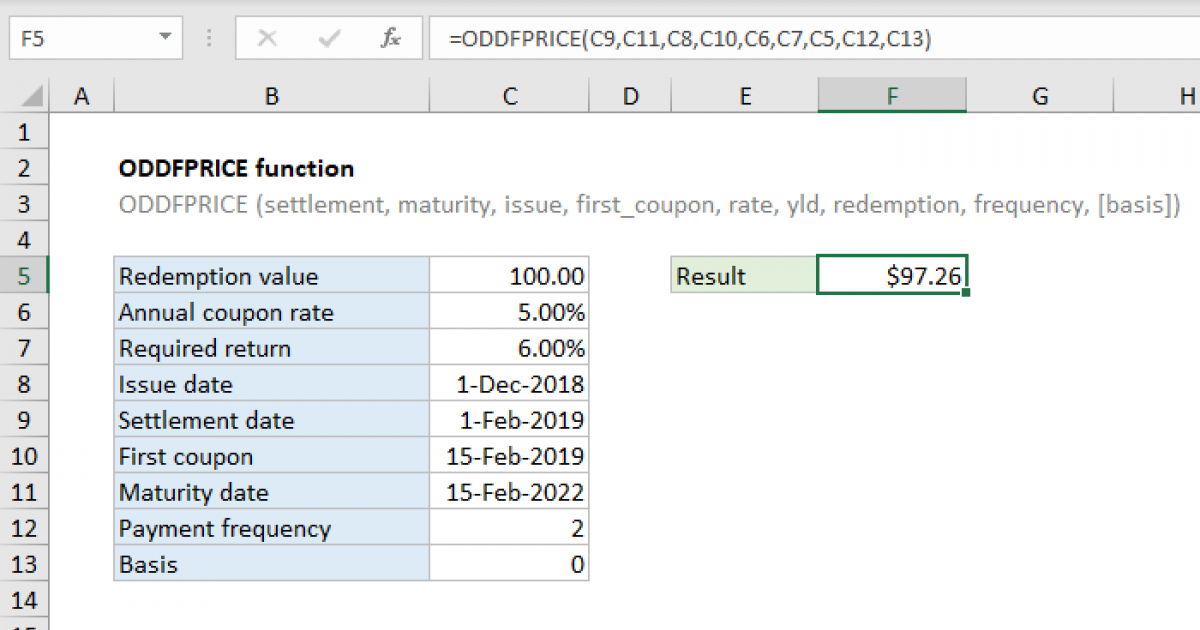Click the Insert Function fx icon
This screenshot has height=630, width=1200.
[391, 39]
